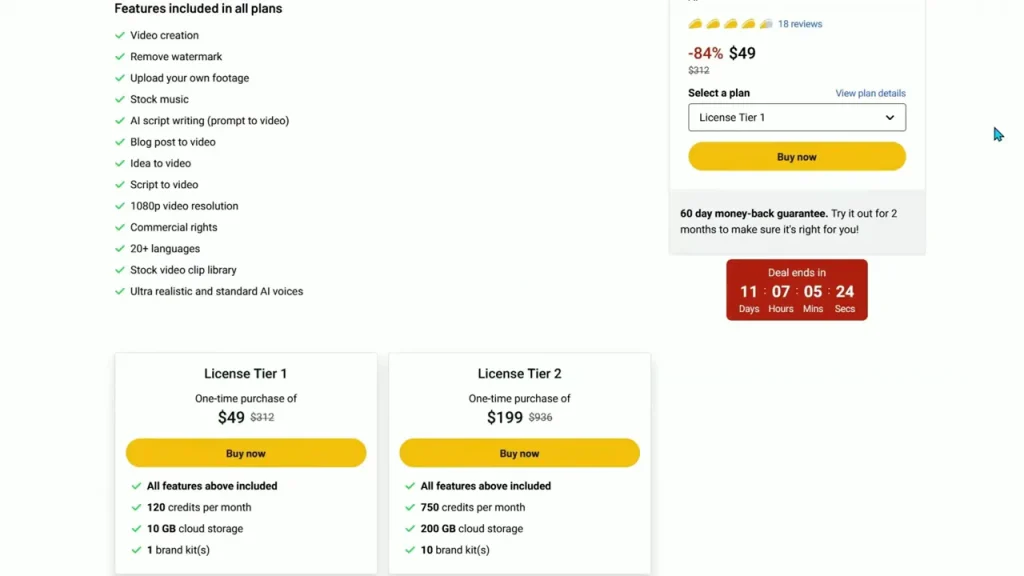Click Buy now in License Tier 1 card
Viewport: 1024px width, 576px height.
(246, 453)
